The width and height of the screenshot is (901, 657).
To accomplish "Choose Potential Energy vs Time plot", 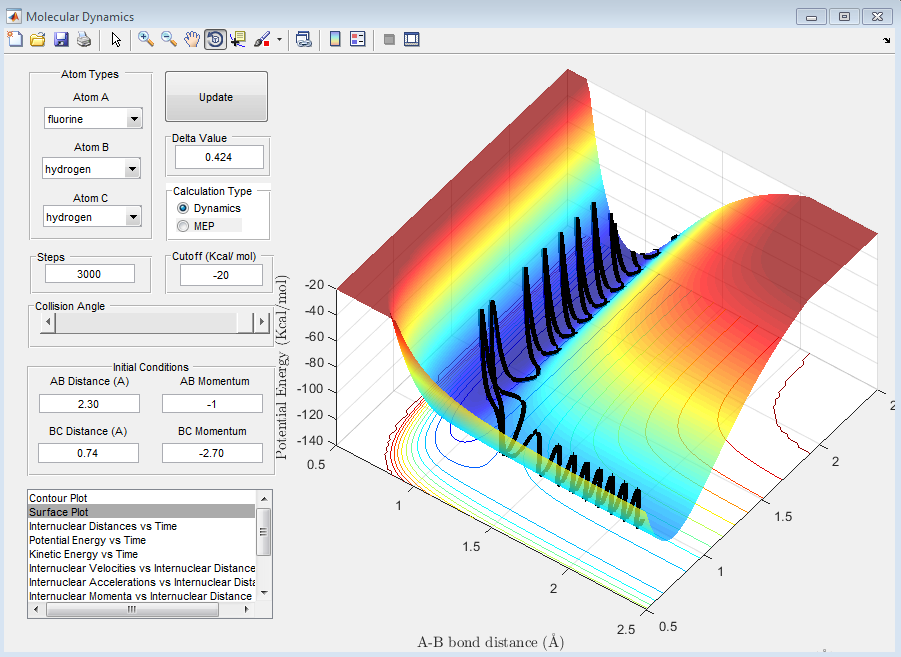I will (x=88, y=540).
